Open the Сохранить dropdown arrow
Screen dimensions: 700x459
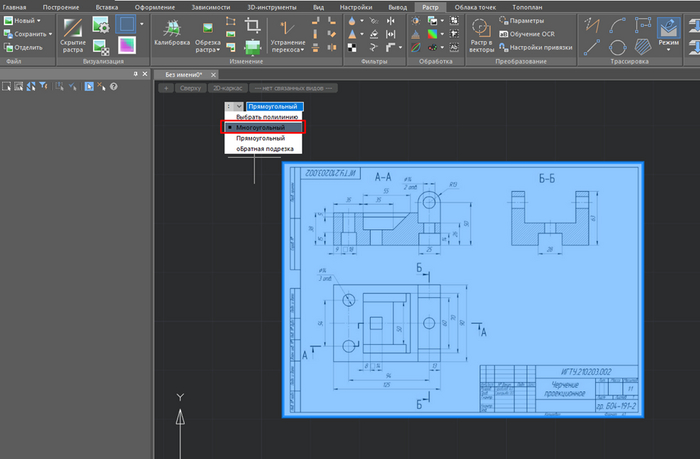click(48, 33)
